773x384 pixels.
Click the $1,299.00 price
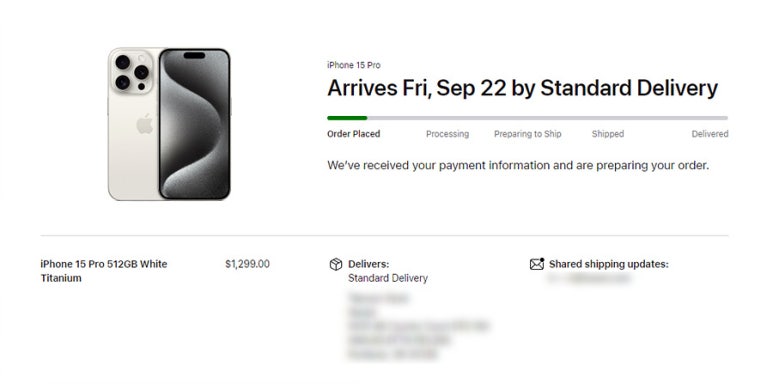click(x=247, y=264)
